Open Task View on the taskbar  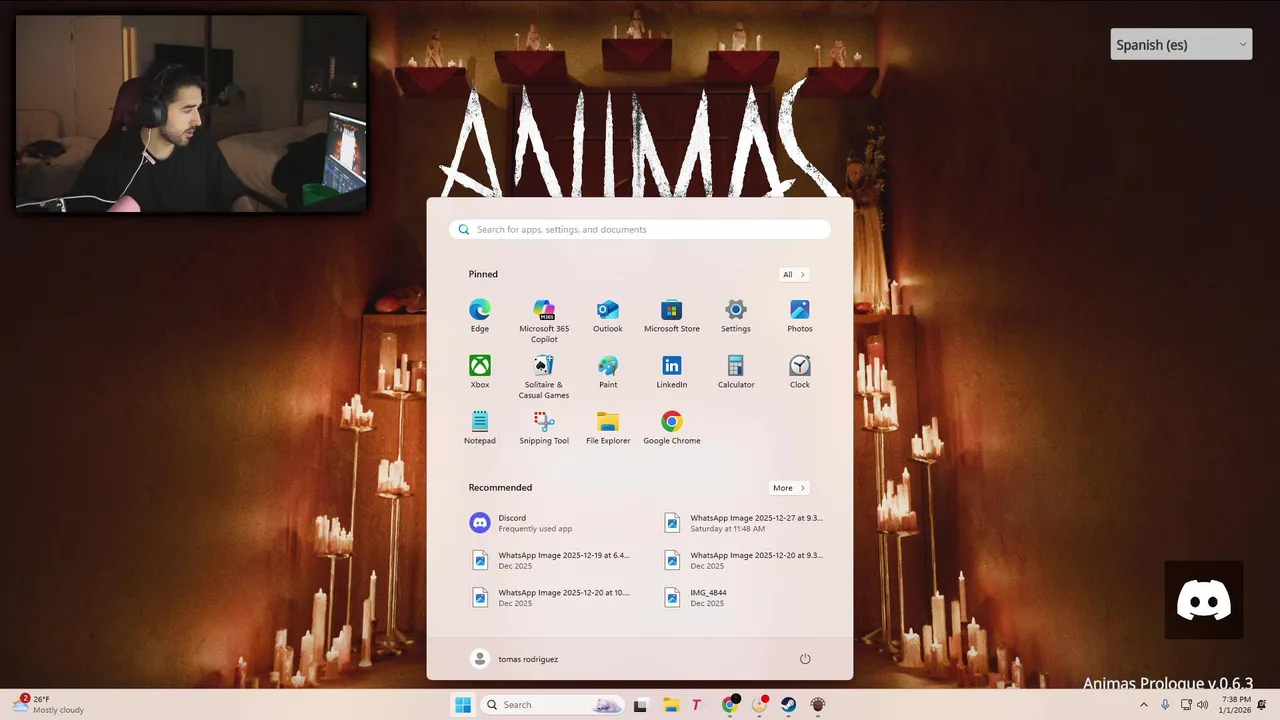coord(640,705)
